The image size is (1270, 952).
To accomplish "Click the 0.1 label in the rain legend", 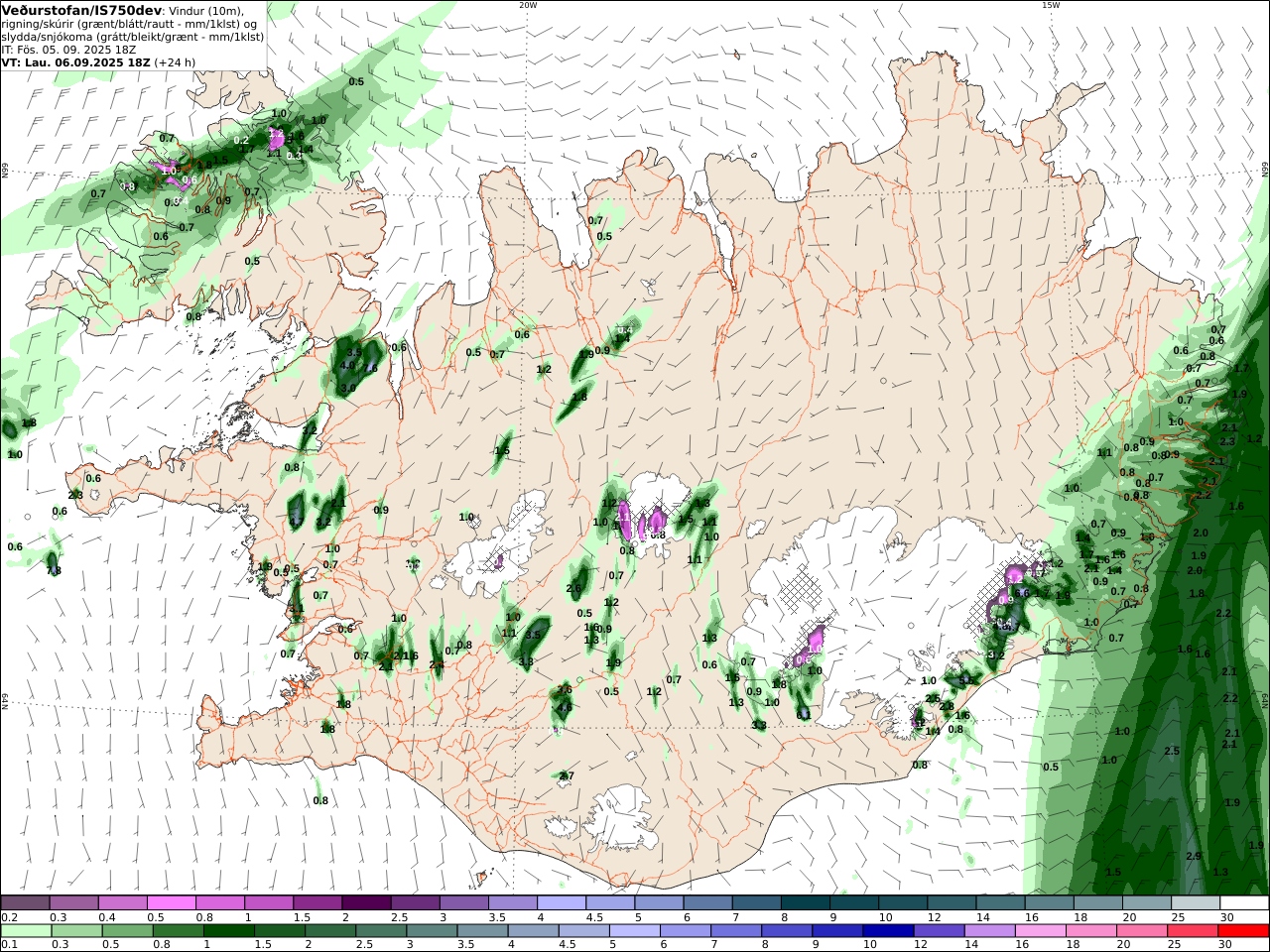I will click(8, 945).
